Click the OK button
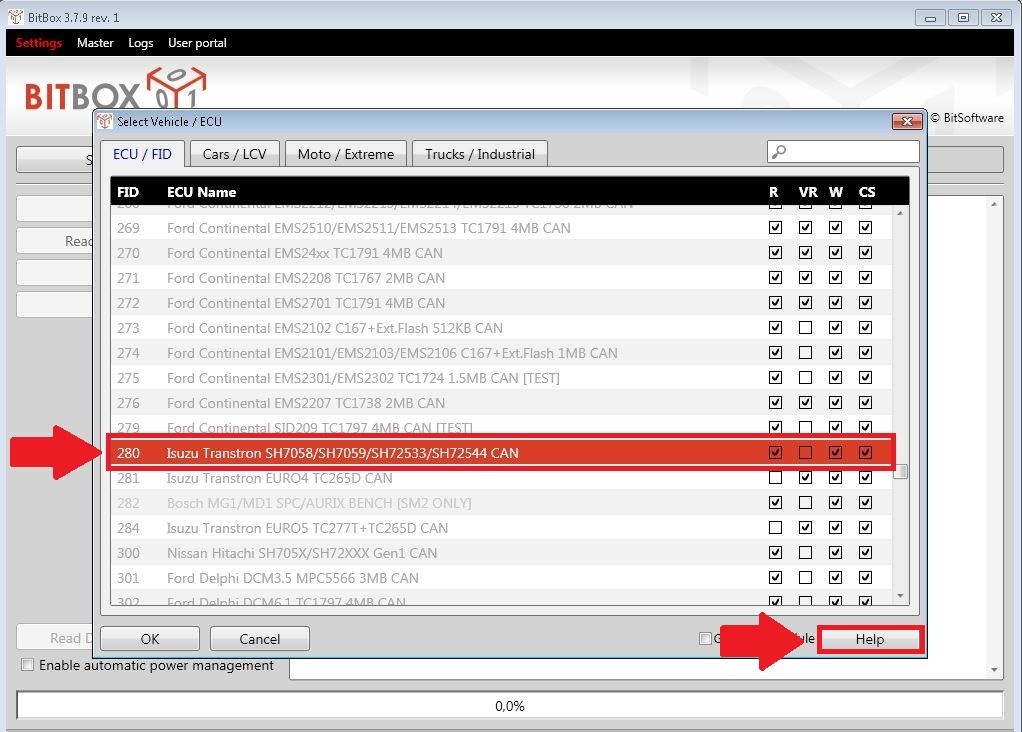This screenshot has width=1022, height=732. coord(150,639)
